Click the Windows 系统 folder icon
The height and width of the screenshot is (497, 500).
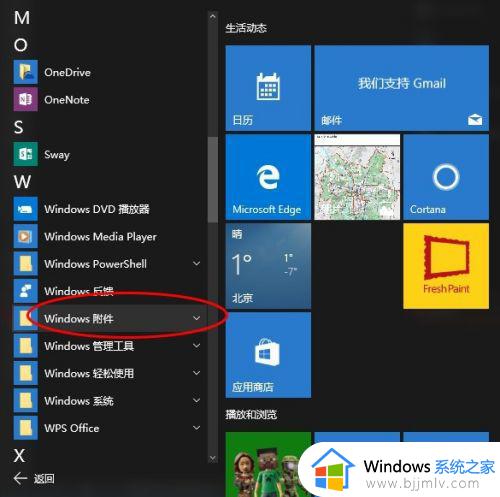pos(26,400)
